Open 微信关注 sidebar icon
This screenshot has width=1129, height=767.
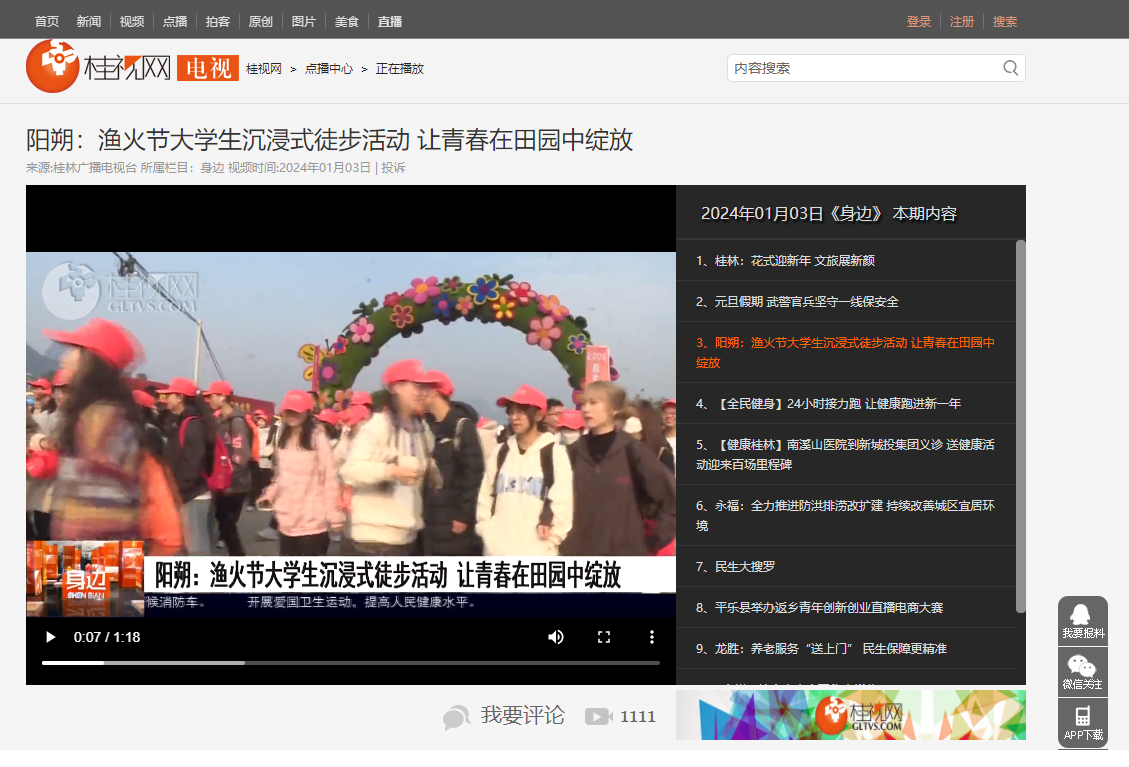[x=1082, y=672]
